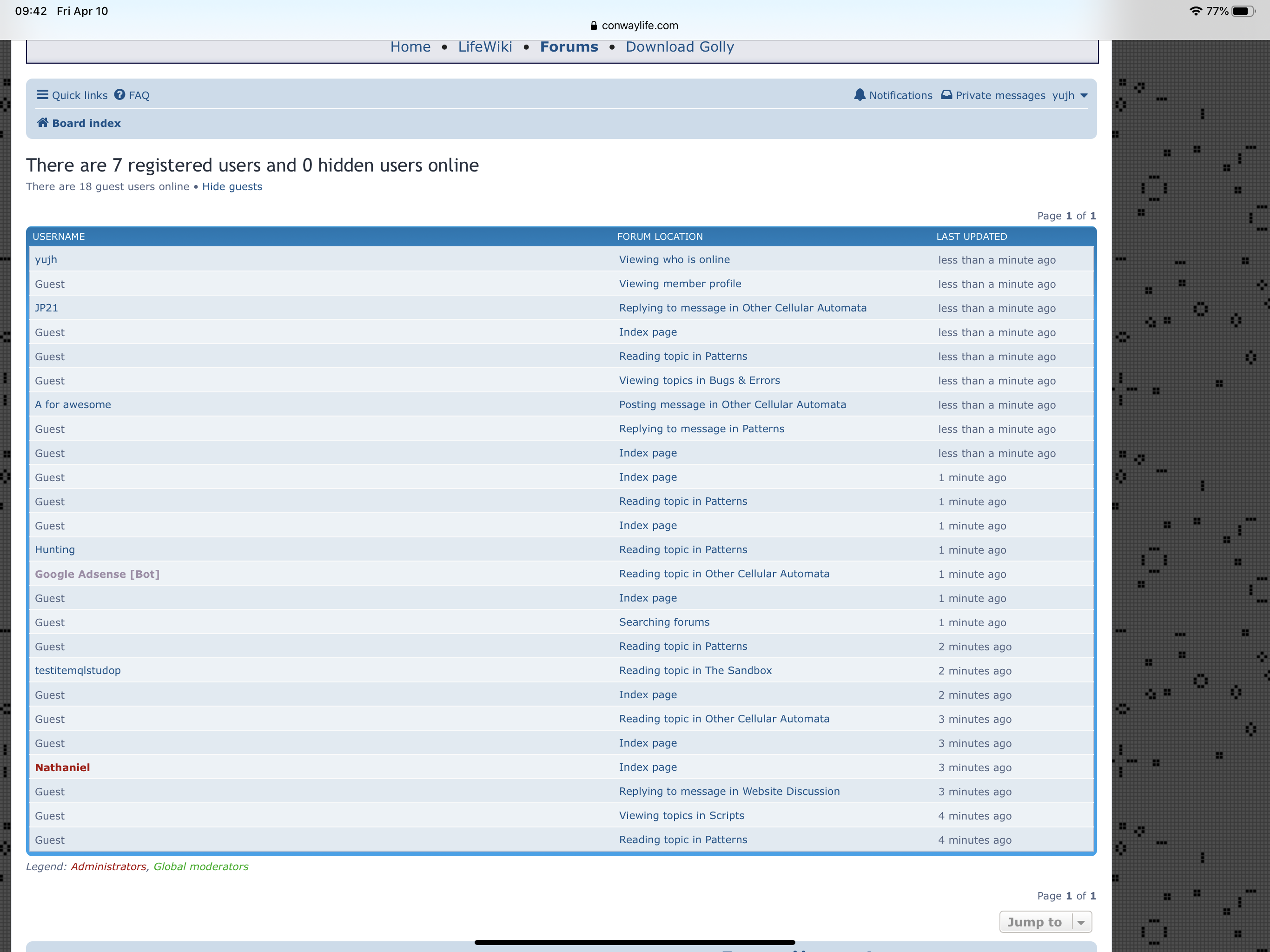Viewport: 1270px width, 952px height.
Task: Click the Google Adsense [Bot] username
Action: coord(97,574)
